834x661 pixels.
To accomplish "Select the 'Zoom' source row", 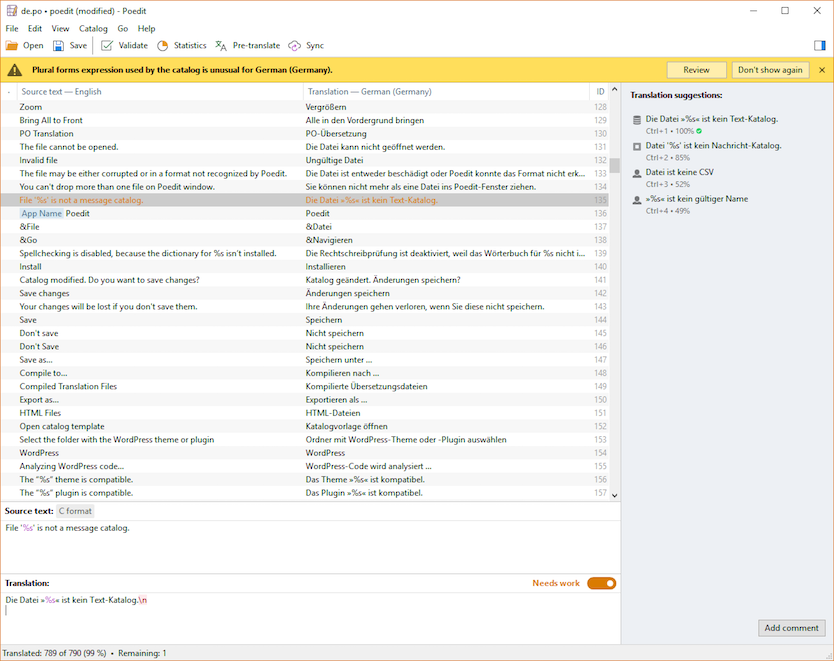I will pos(305,107).
